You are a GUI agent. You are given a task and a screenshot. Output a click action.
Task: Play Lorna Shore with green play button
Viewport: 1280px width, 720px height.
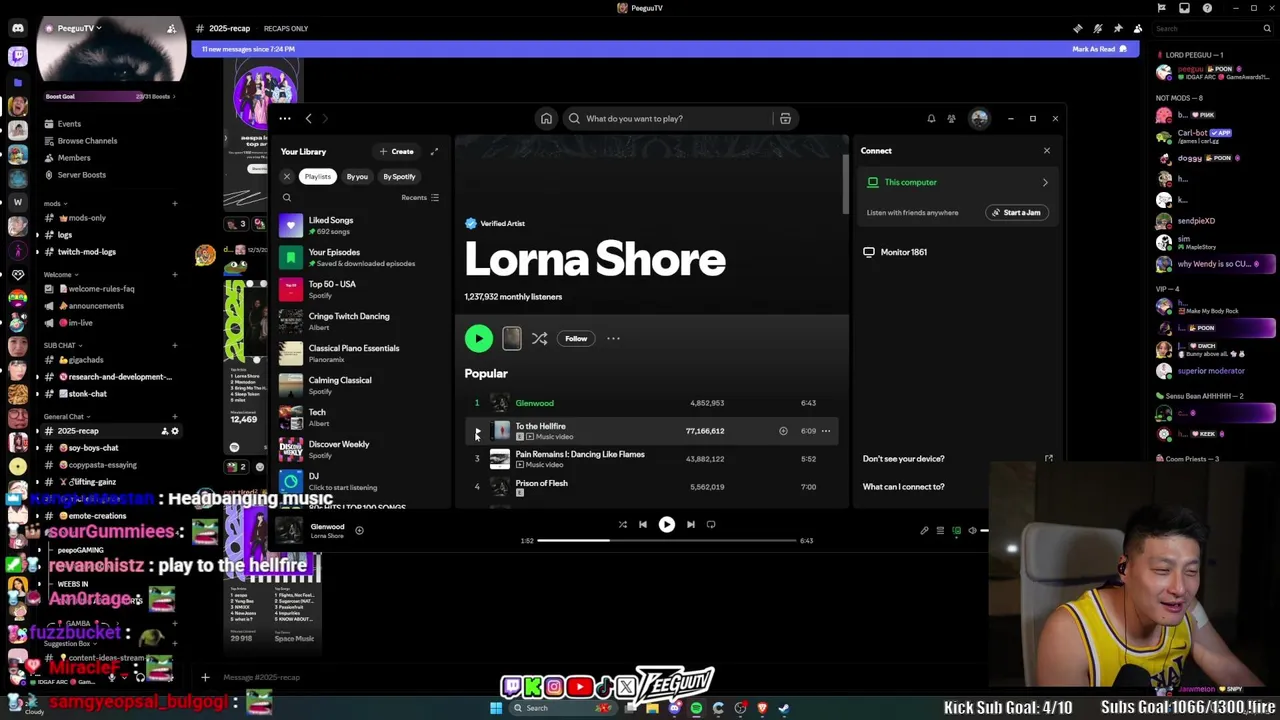click(478, 339)
